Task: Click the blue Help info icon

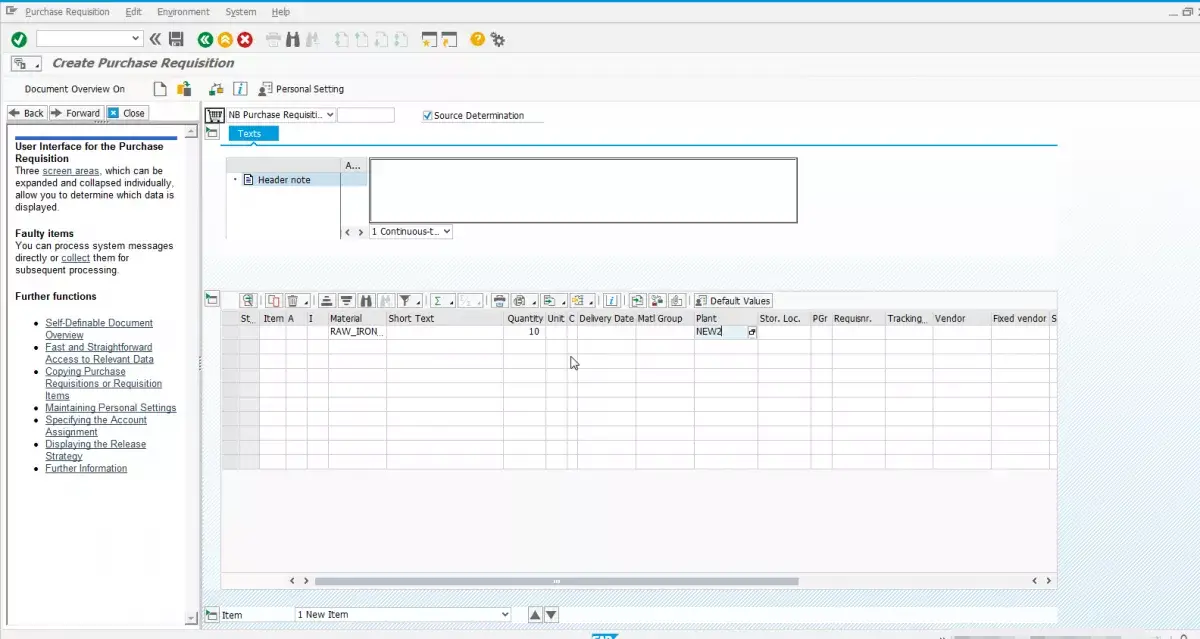Action: (240, 89)
